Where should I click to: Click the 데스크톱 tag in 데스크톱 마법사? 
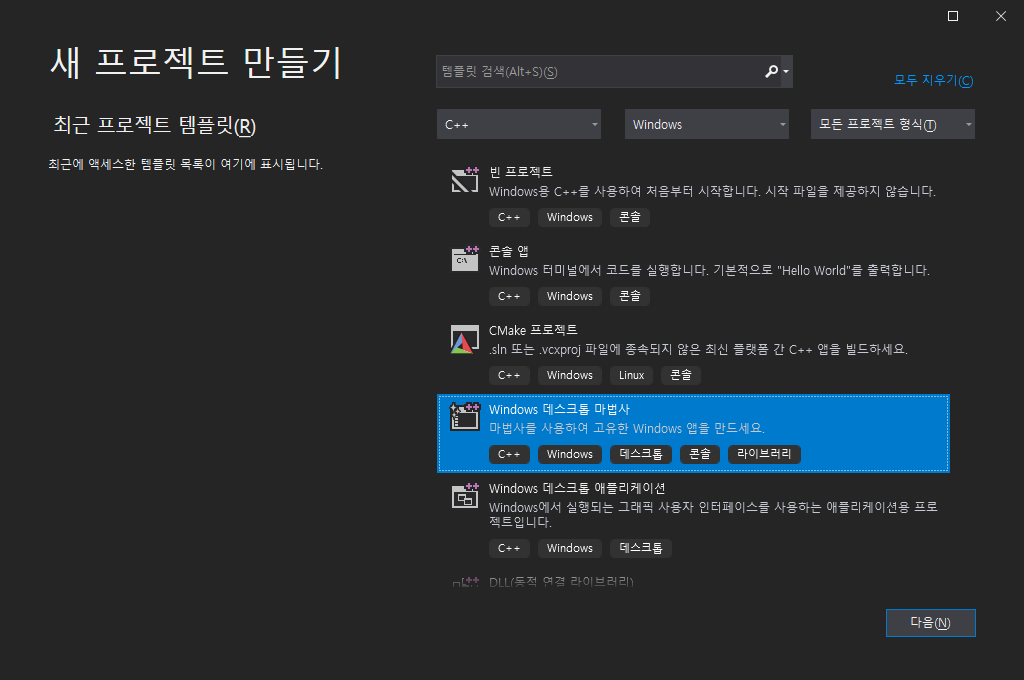tap(641, 454)
